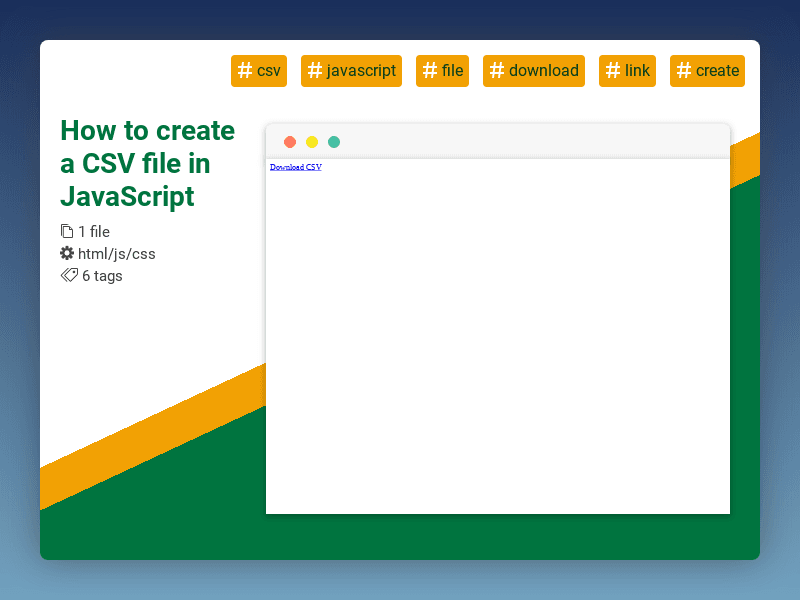
Task: Click the hash icon on the create tag
Action: [x=683, y=71]
